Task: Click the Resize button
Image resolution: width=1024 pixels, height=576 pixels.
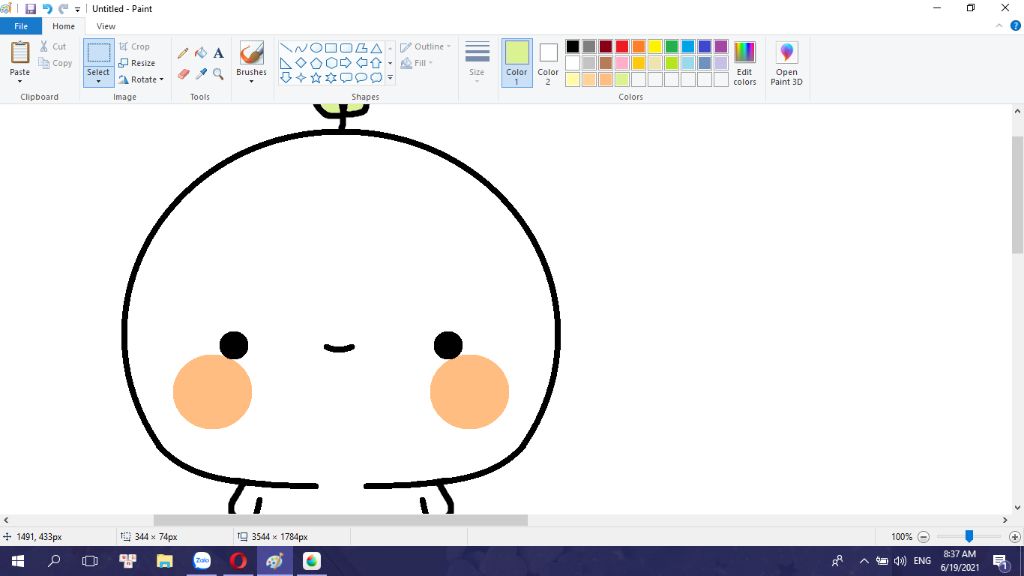Action: click(137, 63)
